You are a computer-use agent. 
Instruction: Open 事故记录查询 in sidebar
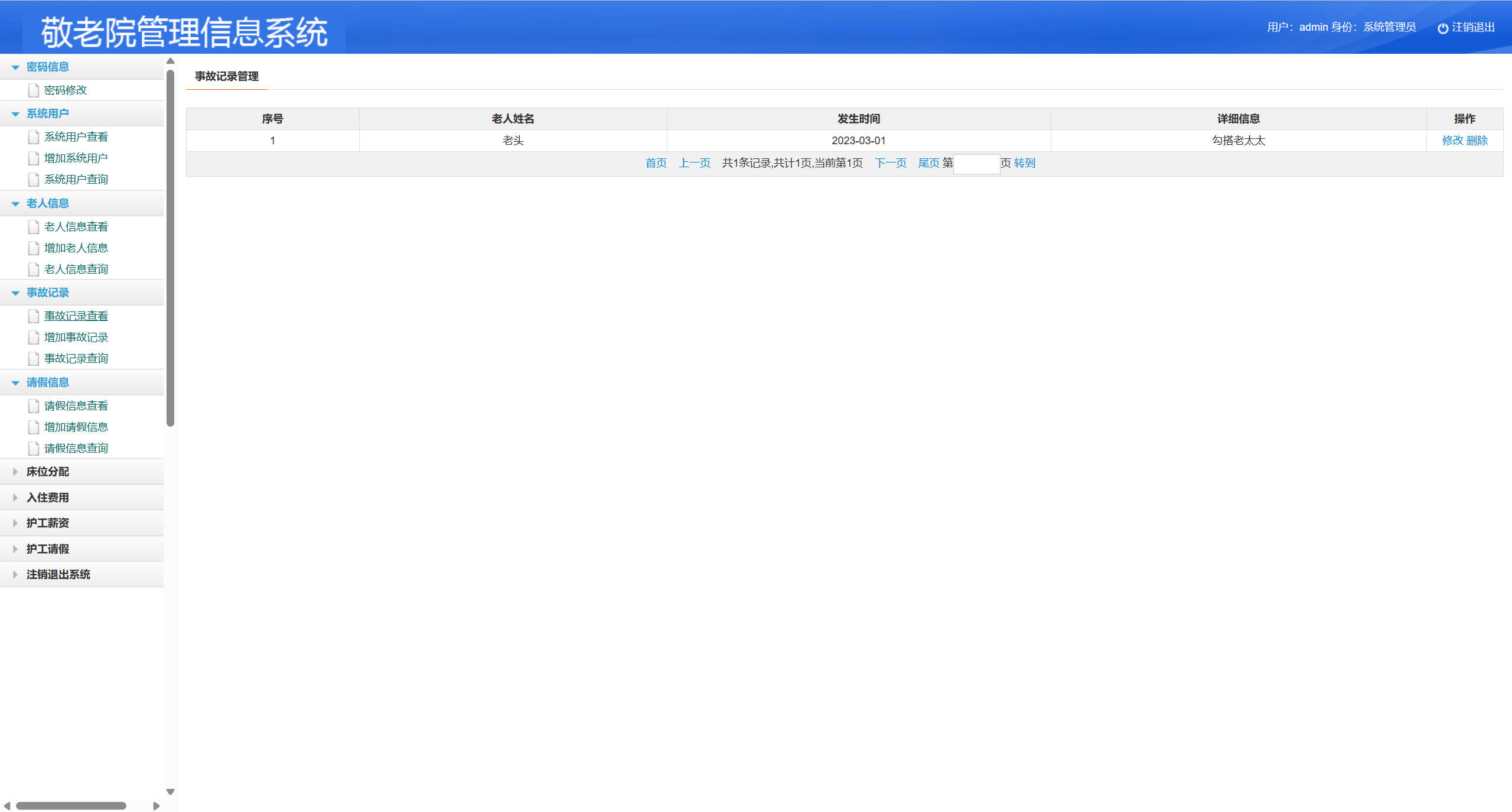(x=76, y=359)
